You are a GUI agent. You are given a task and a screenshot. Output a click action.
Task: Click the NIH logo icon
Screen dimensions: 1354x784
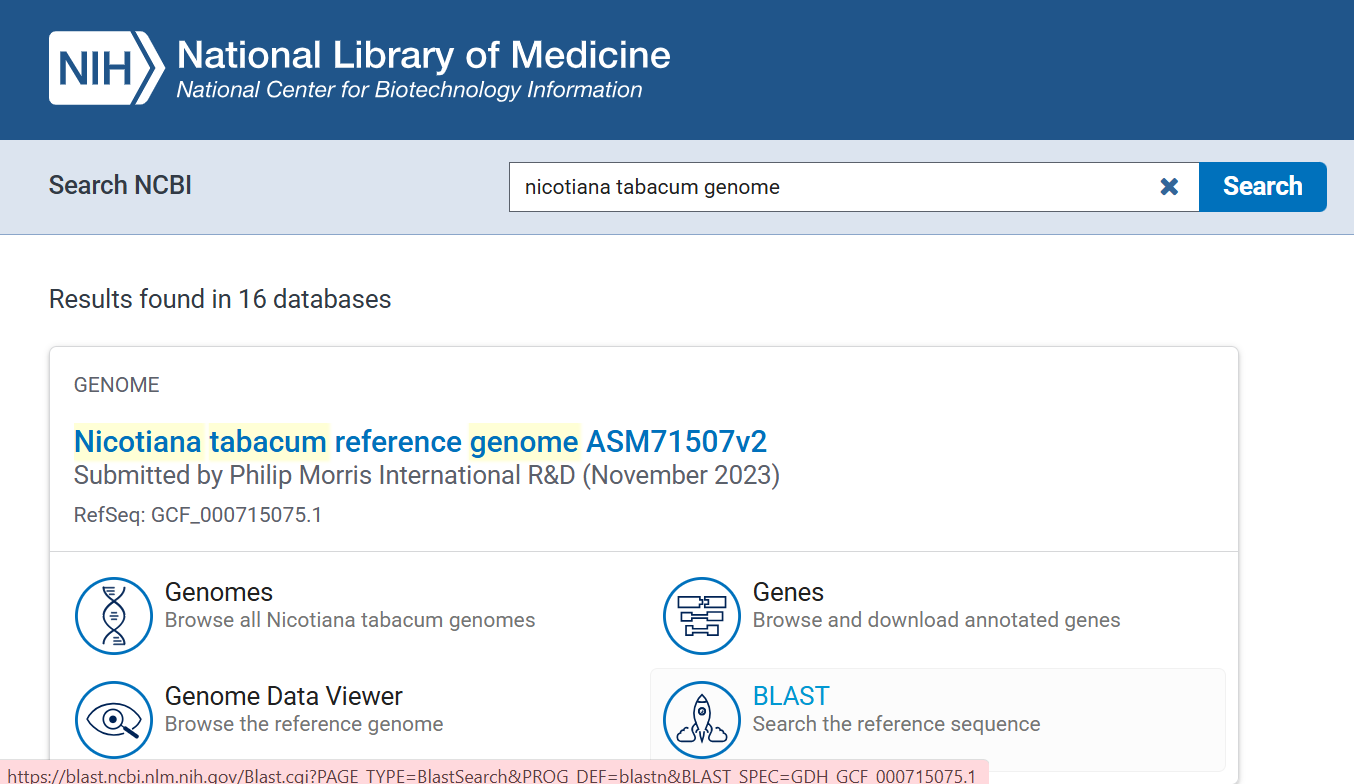[x=106, y=68]
